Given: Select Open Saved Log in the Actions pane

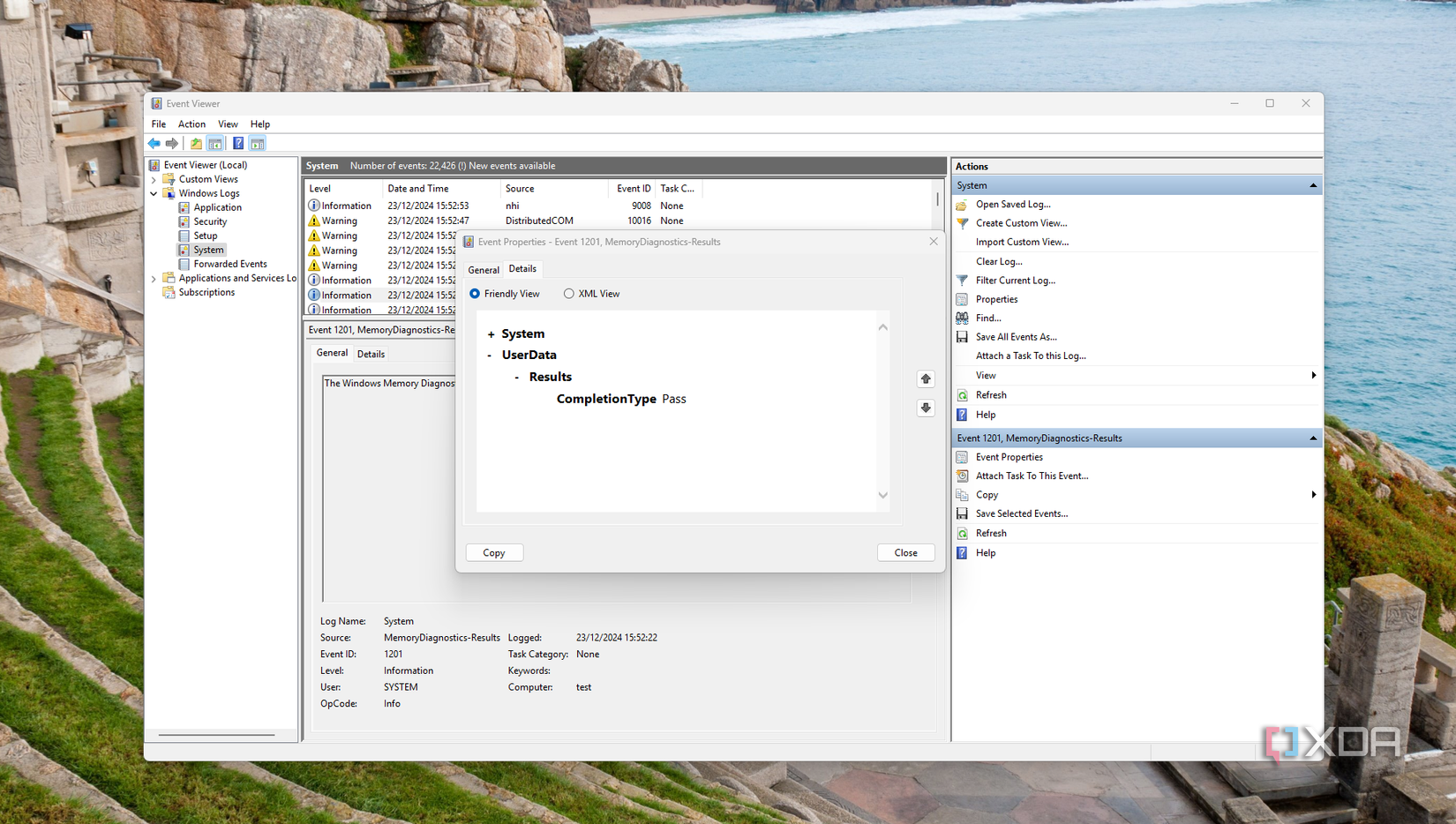Looking at the screenshot, I should click(x=1012, y=204).
